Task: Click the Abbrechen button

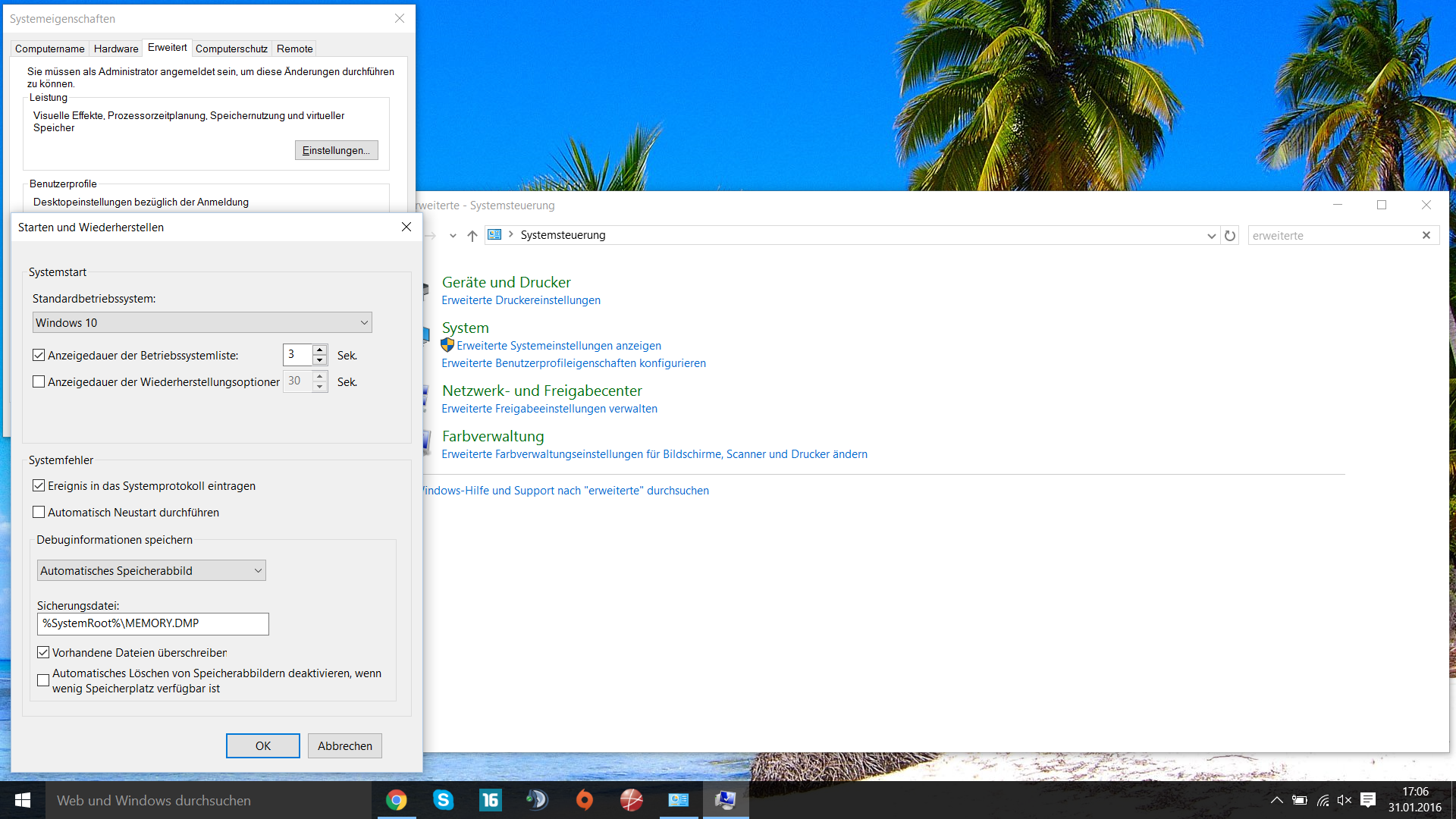Action: (344, 746)
